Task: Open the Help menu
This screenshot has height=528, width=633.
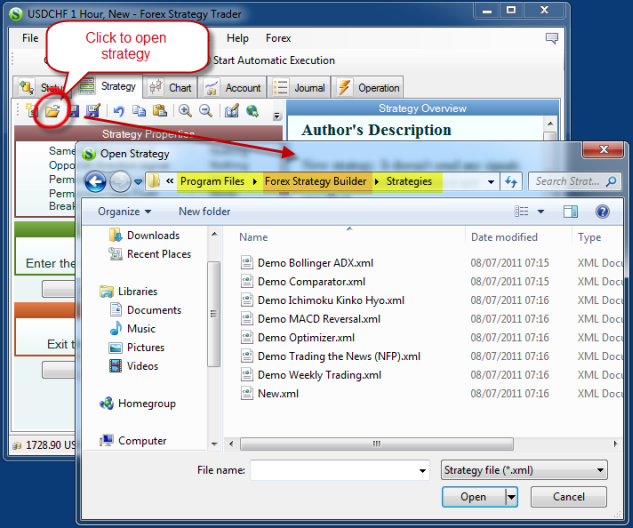Action: click(x=237, y=38)
